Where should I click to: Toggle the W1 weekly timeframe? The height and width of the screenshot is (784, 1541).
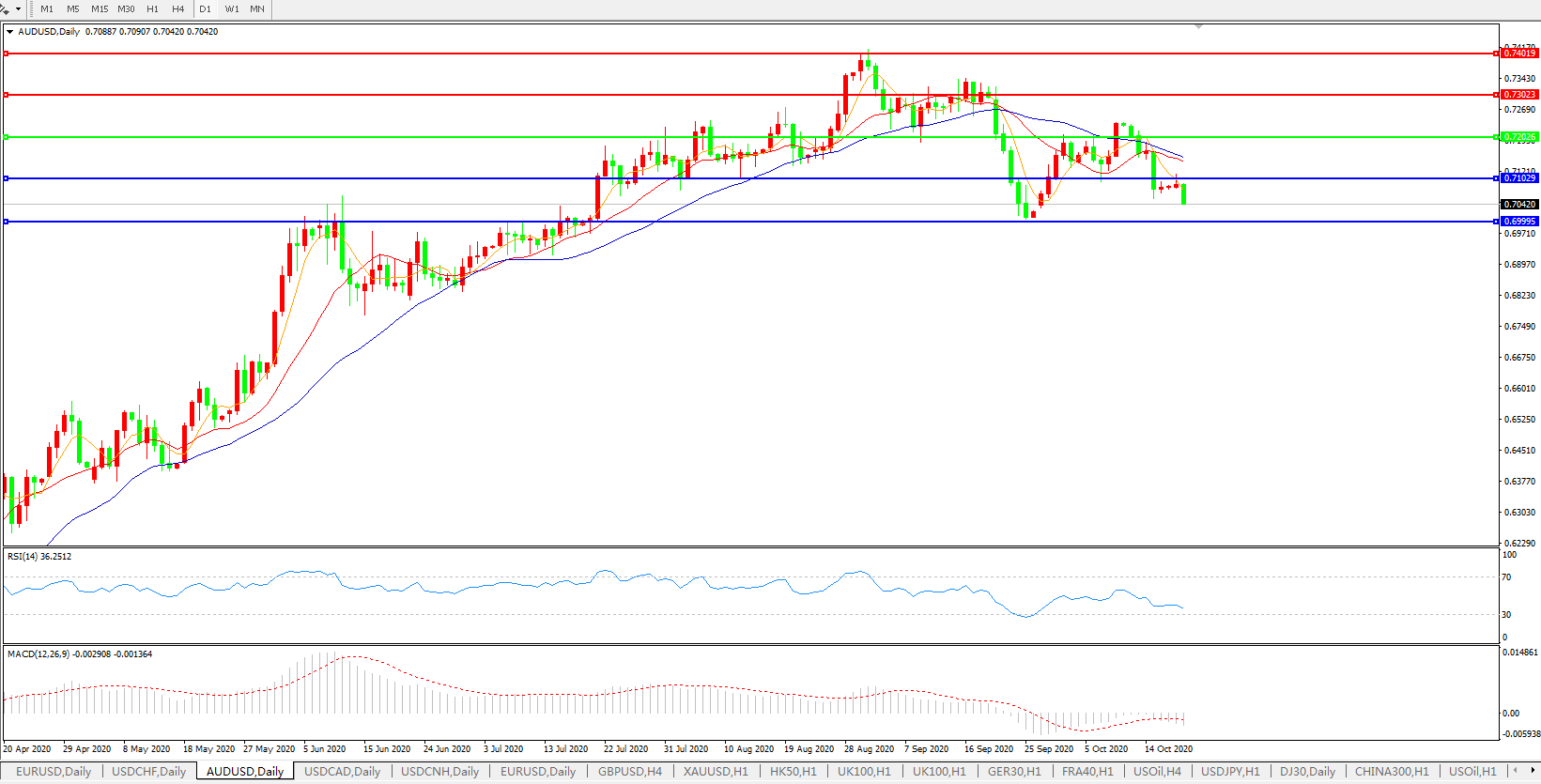(x=232, y=9)
